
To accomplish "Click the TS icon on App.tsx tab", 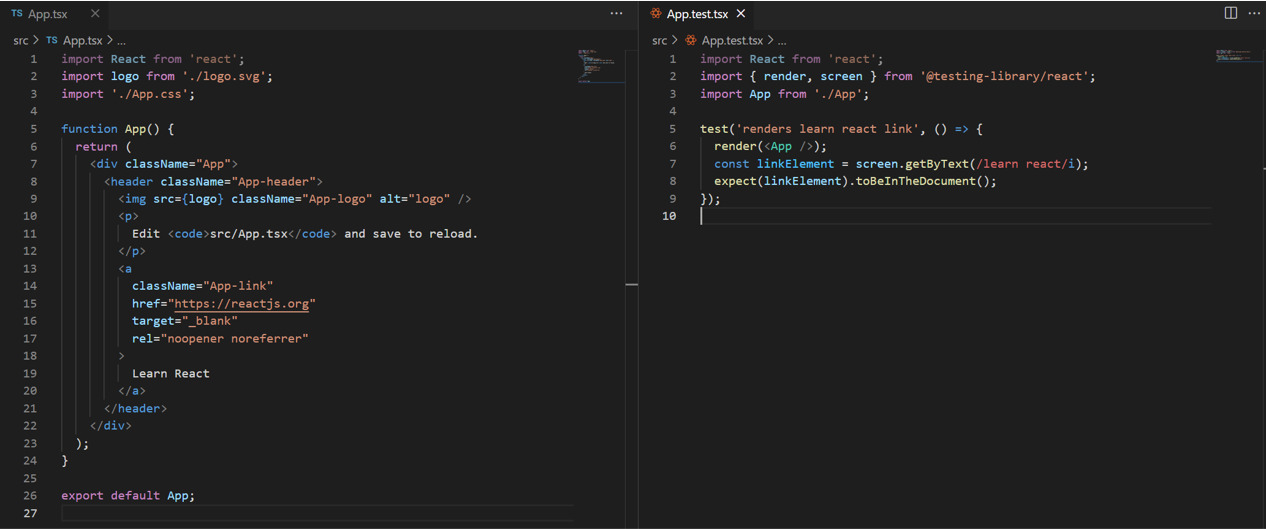I will point(17,14).
